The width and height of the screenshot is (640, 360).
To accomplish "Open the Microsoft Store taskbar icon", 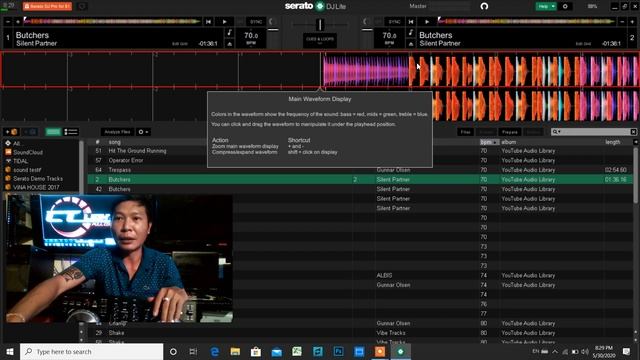I will [x=256, y=351].
